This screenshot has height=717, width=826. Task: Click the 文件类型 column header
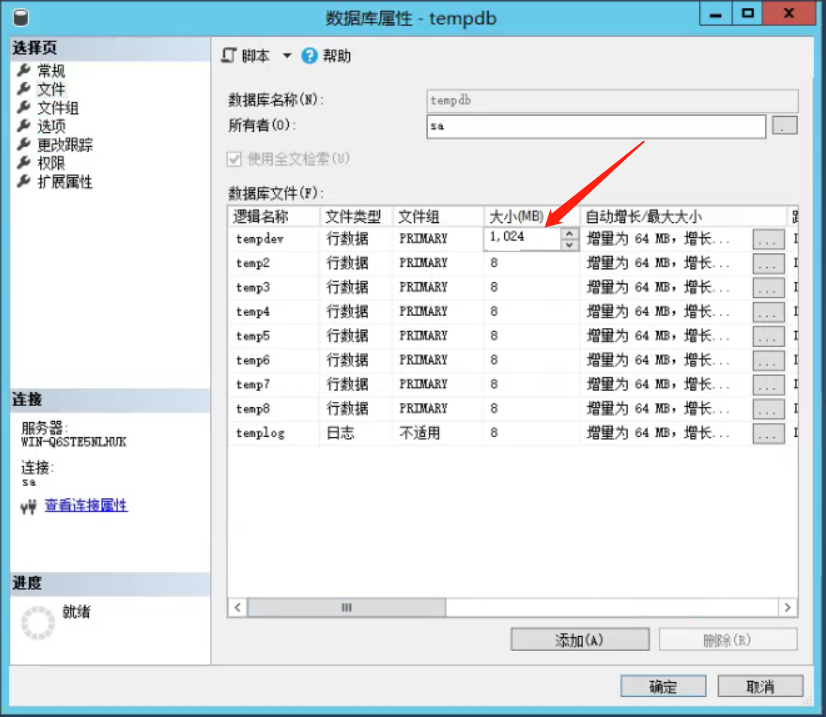click(x=356, y=217)
